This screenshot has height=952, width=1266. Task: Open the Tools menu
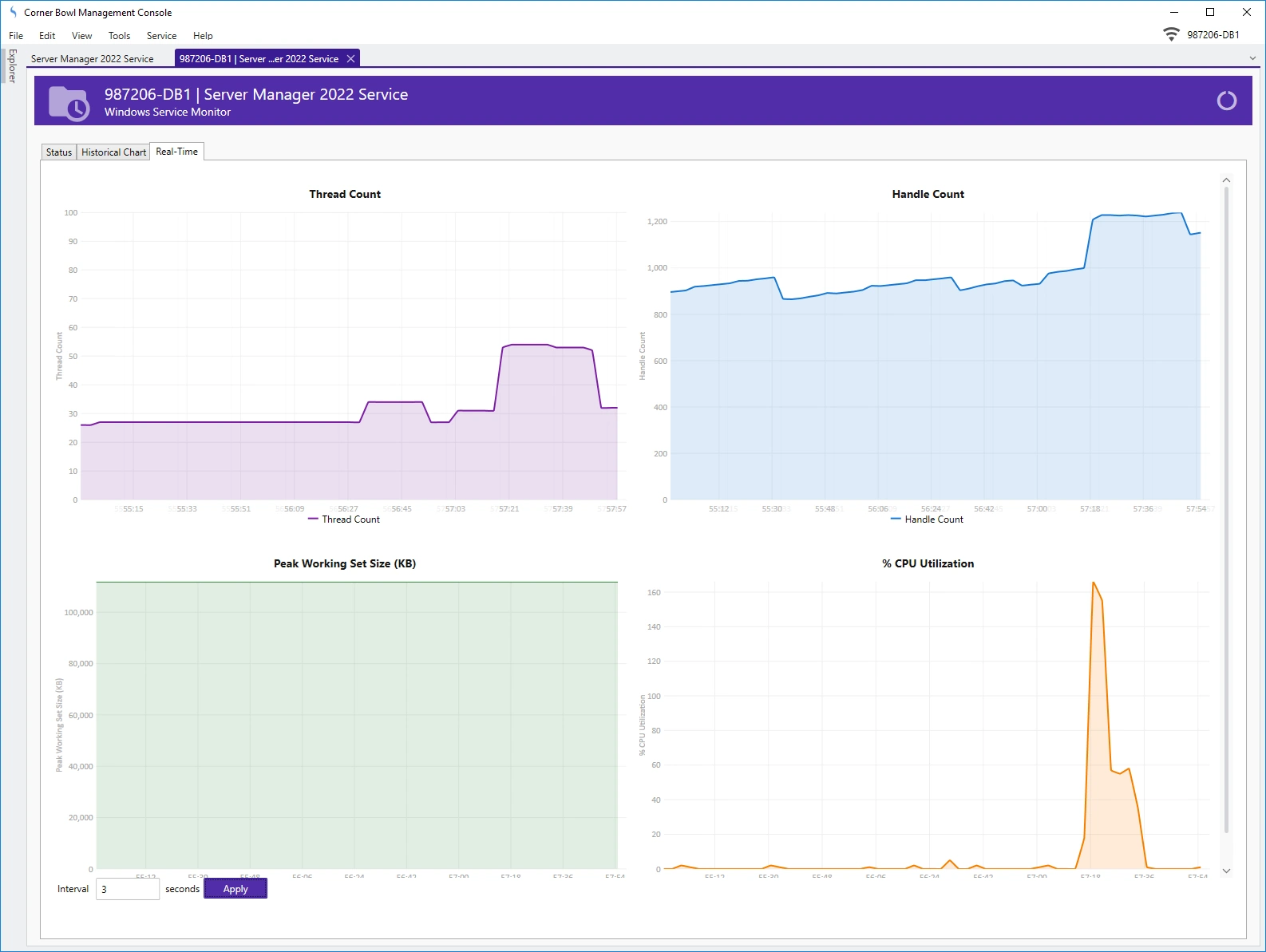pos(119,36)
